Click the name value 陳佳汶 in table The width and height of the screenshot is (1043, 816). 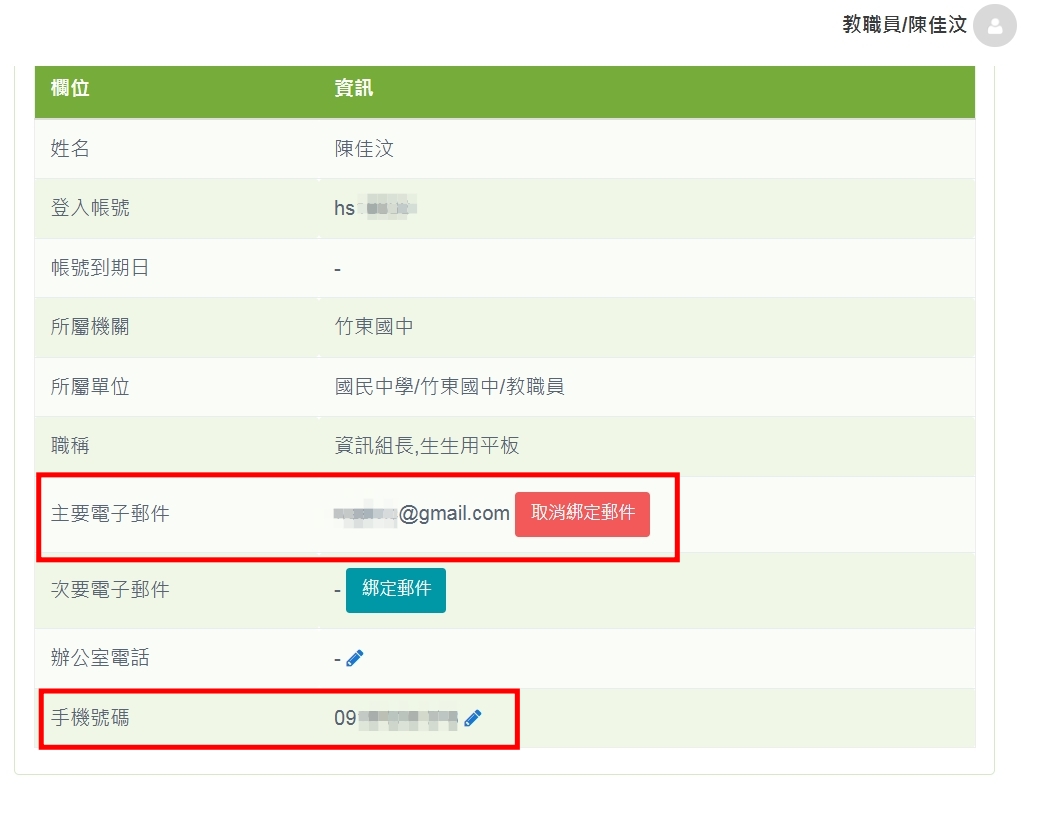tap(364, 149)
